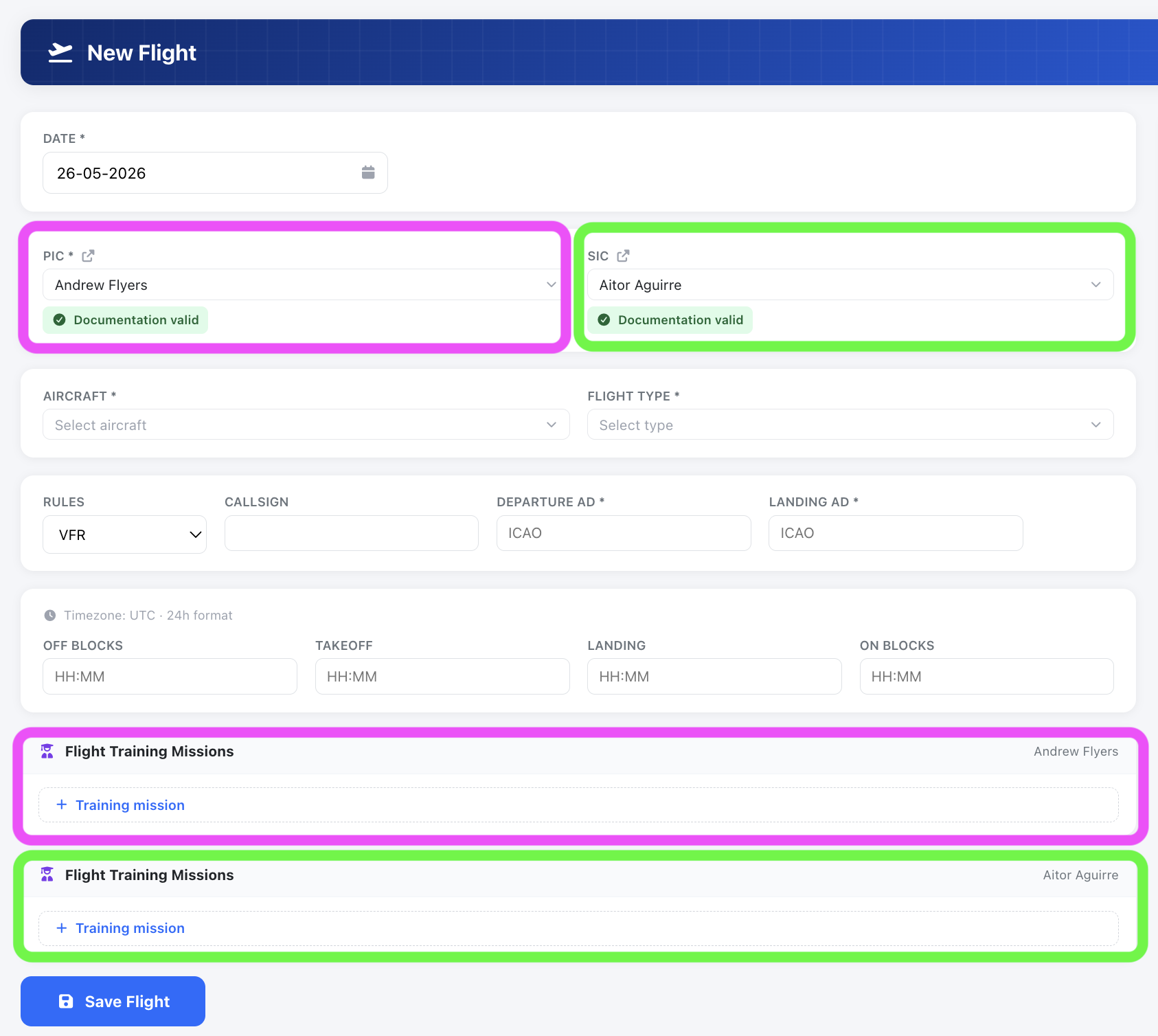
Task: Click the Save Flight button
Action: click(x=113, y=1001)
